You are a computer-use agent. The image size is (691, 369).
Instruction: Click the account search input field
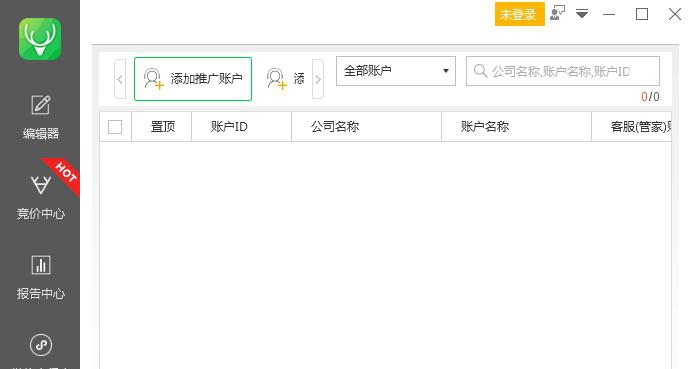[563, 71]
